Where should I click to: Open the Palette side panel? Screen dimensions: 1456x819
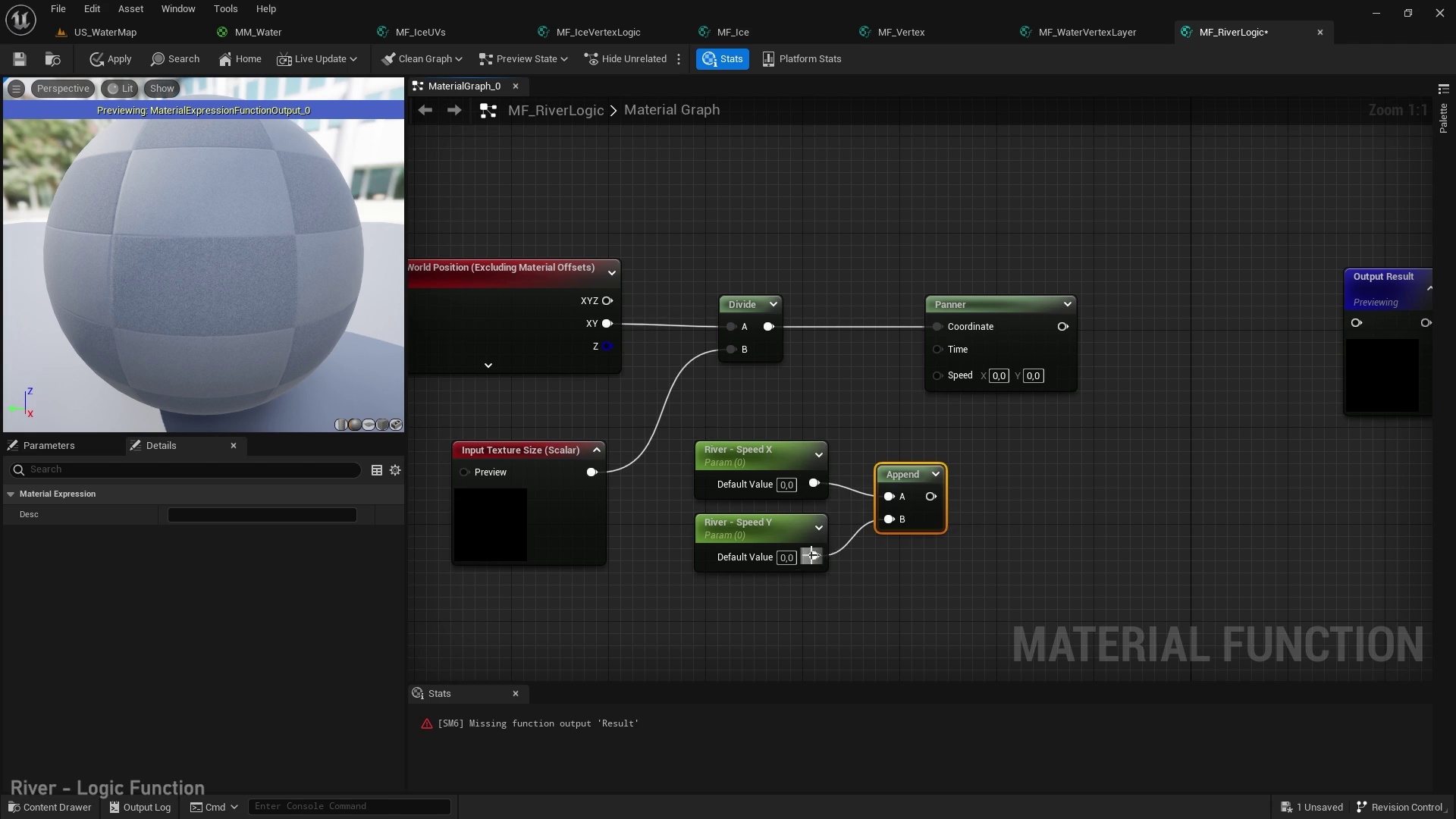pos(1443,111)
